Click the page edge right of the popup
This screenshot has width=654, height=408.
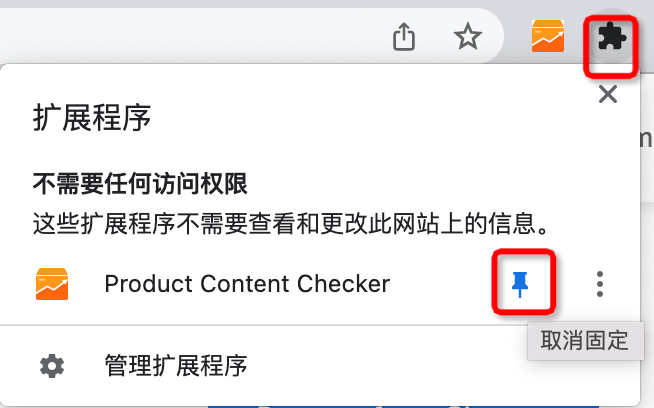pyautogui.click(x=647, y=209)
